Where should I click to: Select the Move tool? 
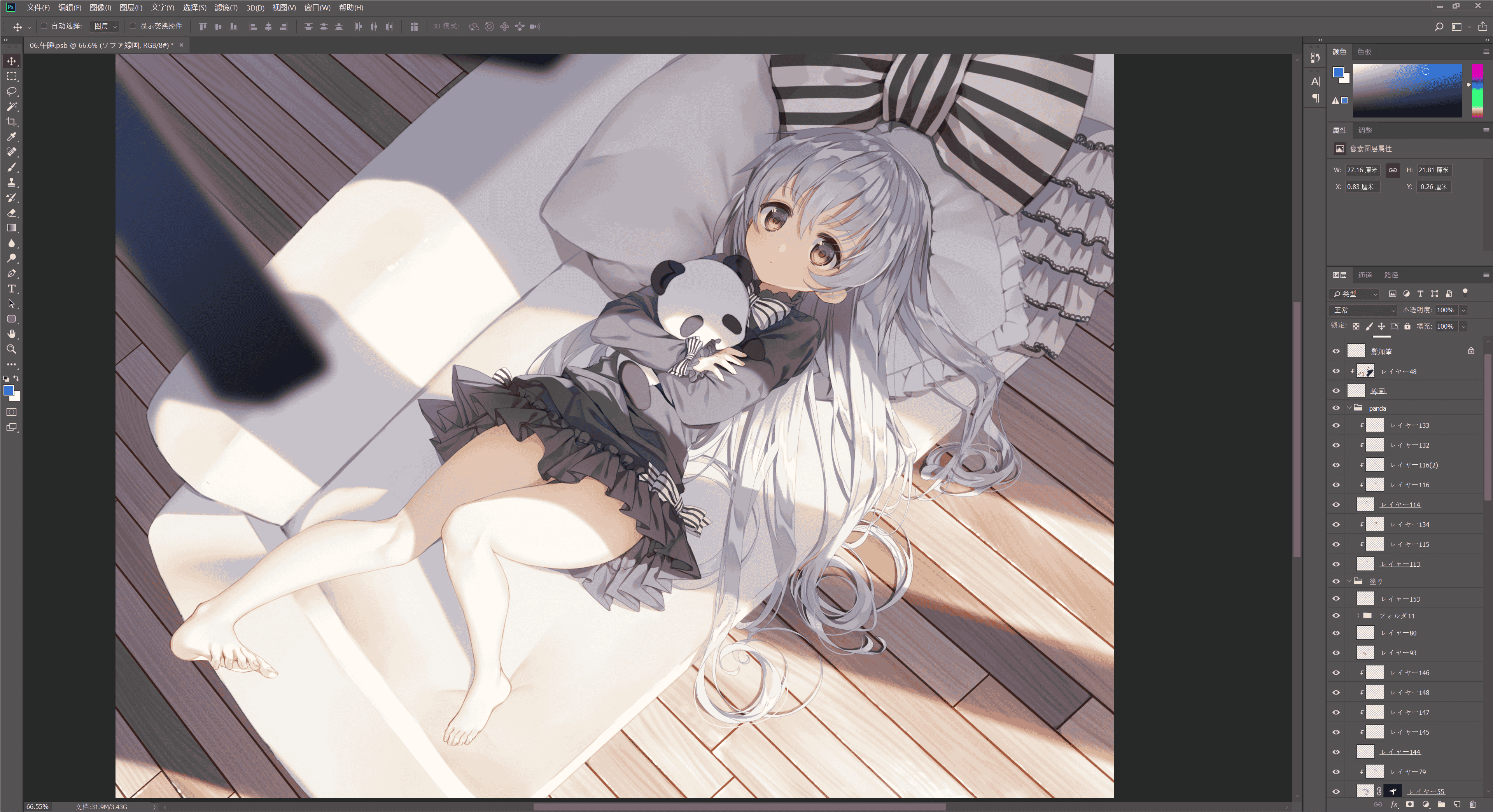[x=12, y=61]
